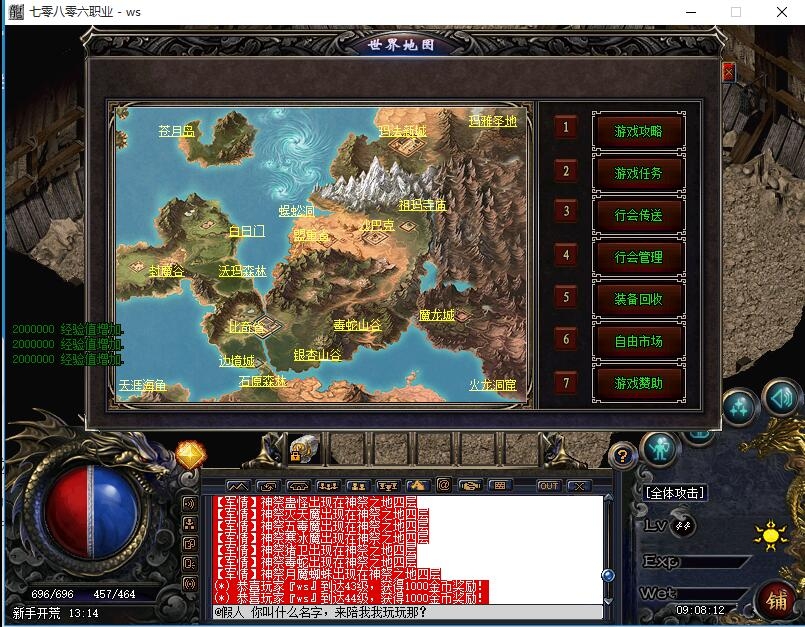Click the padlock icon above chat
The image size is (805, 627).
click(x=297, y=452)
